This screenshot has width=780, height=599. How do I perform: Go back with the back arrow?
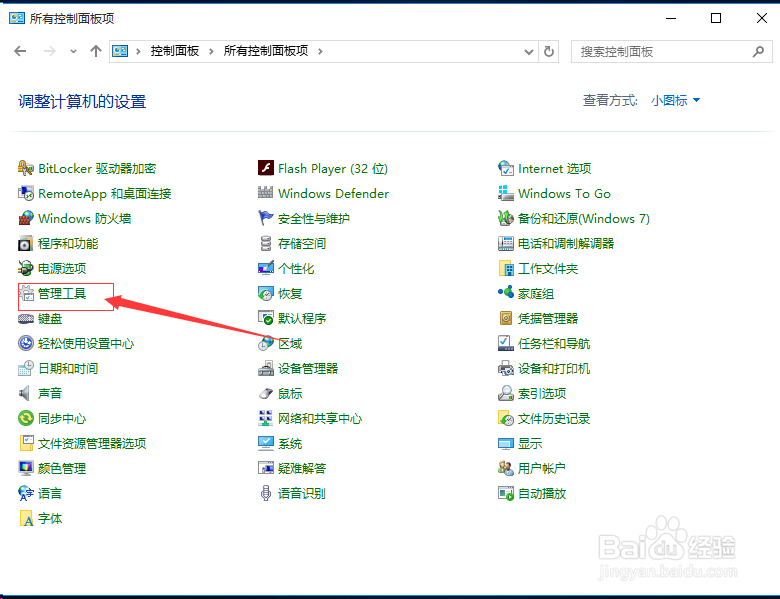(20, 51)
